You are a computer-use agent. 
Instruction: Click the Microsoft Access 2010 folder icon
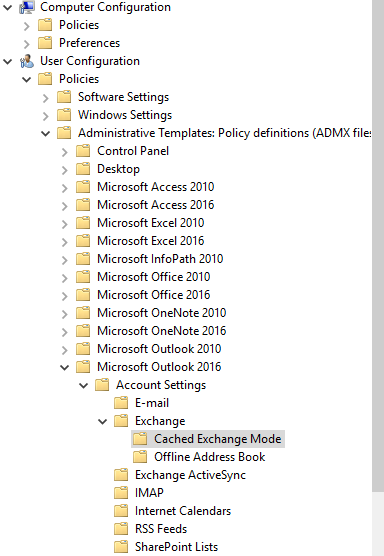pyautogui.click(x=83, y=187)
